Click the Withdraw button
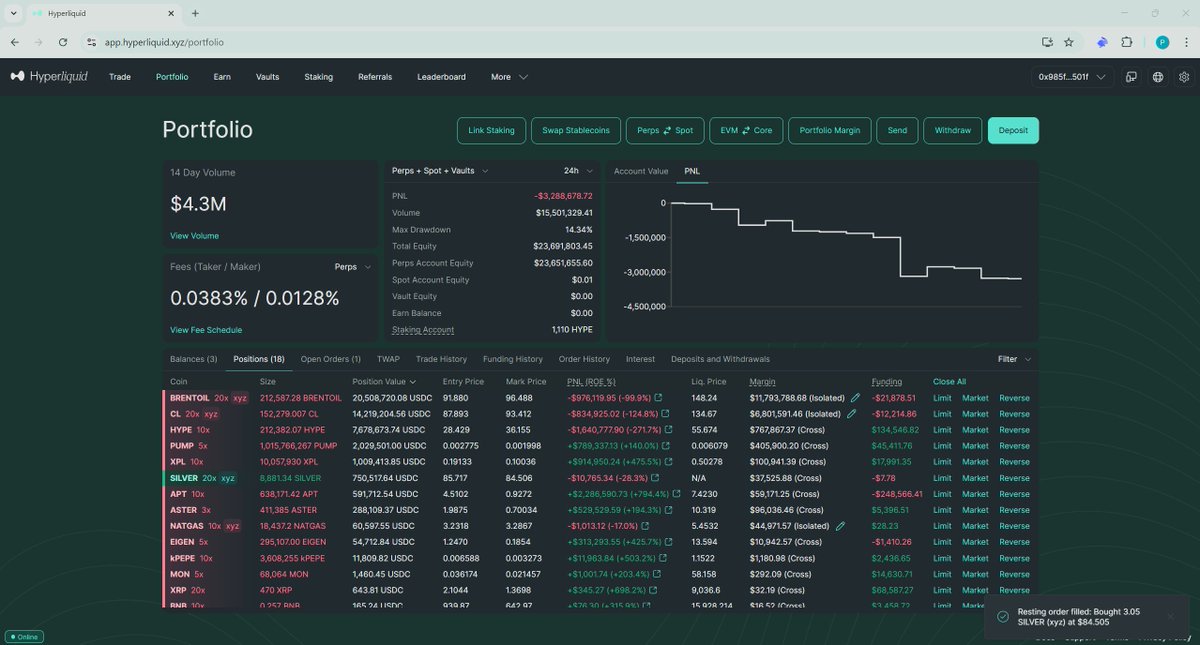 [x=953, y=130]
